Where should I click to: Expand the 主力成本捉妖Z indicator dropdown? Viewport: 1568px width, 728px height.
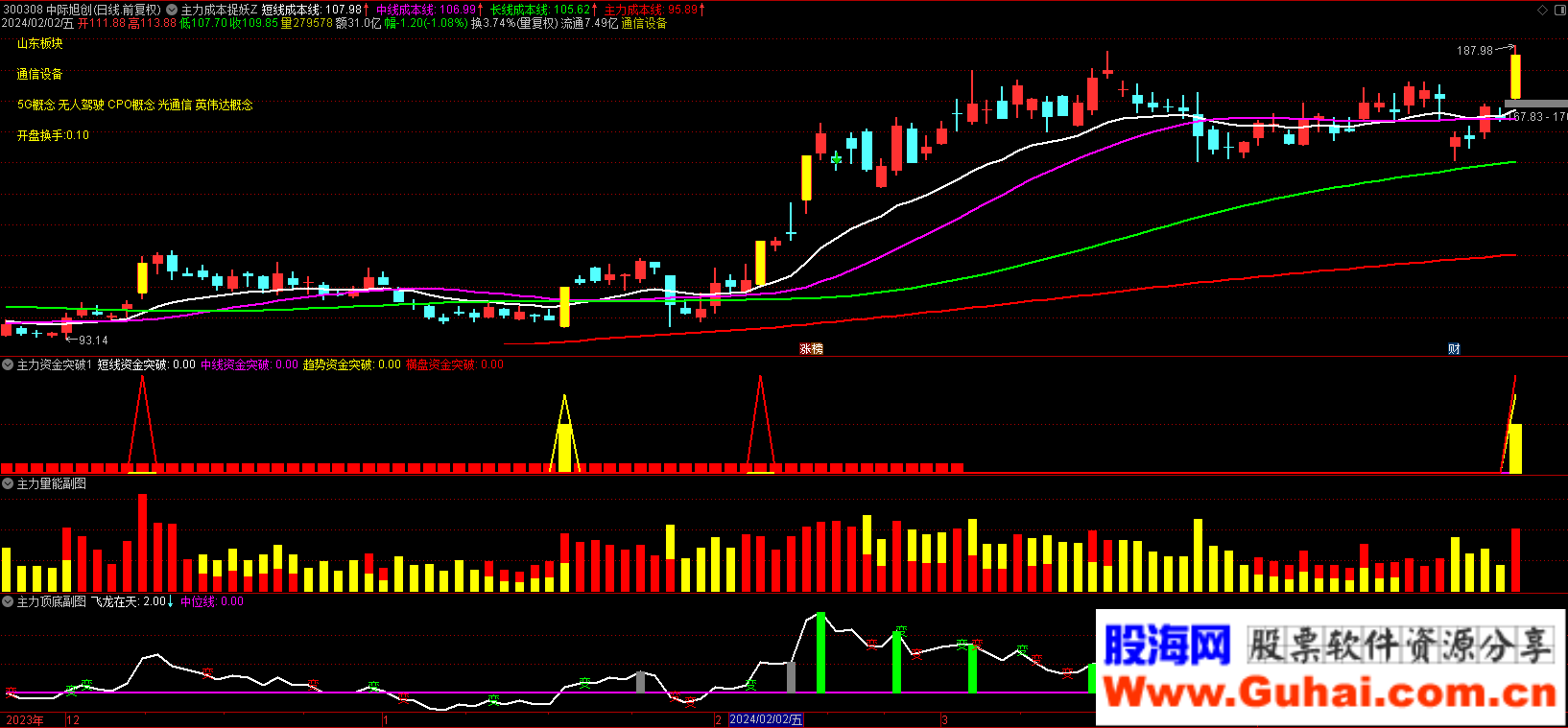tap(172, 10)
